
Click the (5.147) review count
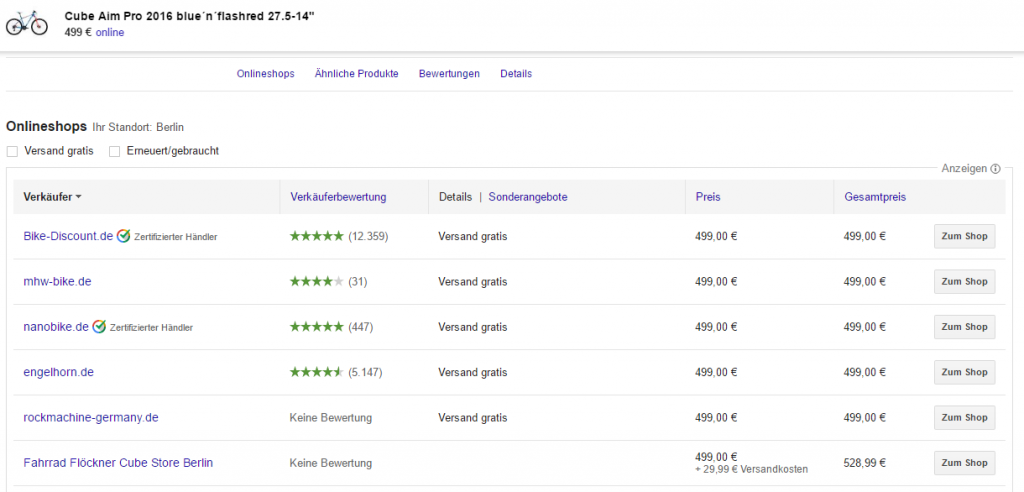365,372
